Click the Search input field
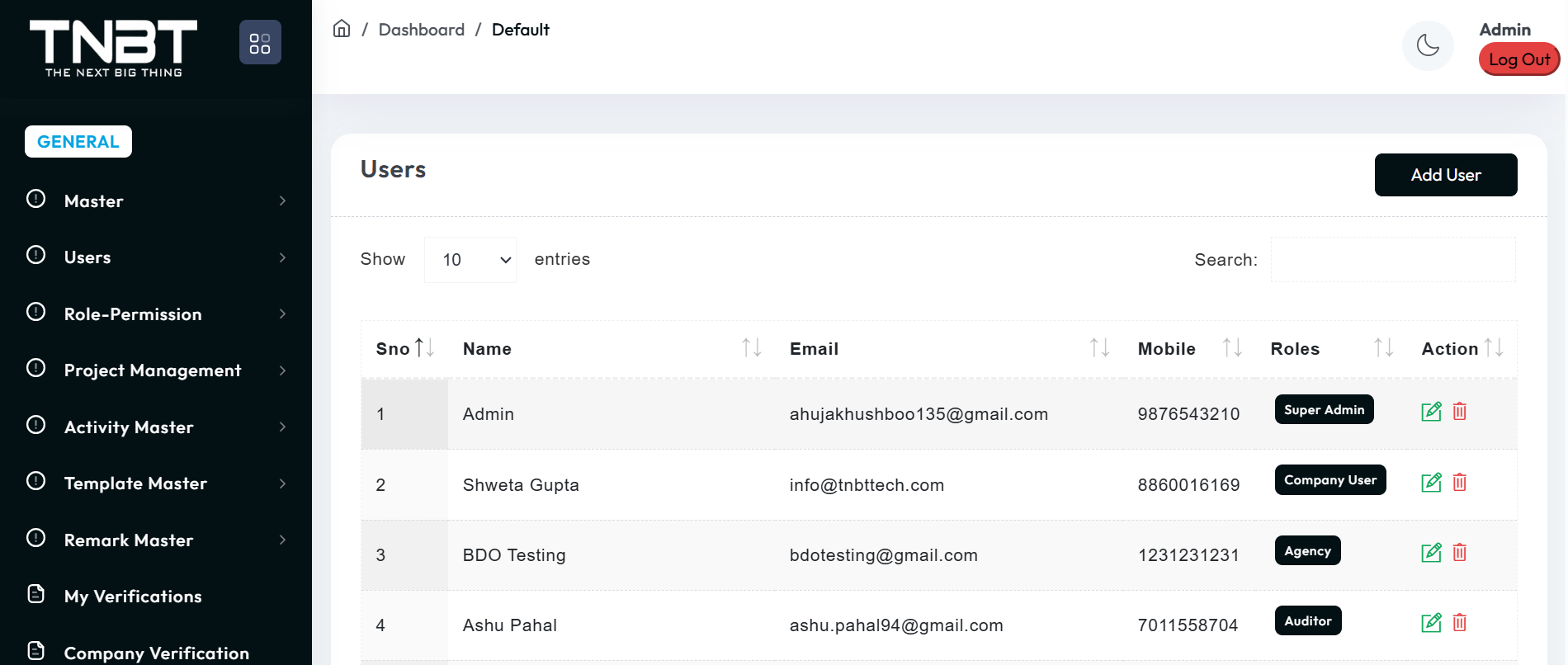The width and height of the screenshot is (1568, 665). coord(1392,260)
